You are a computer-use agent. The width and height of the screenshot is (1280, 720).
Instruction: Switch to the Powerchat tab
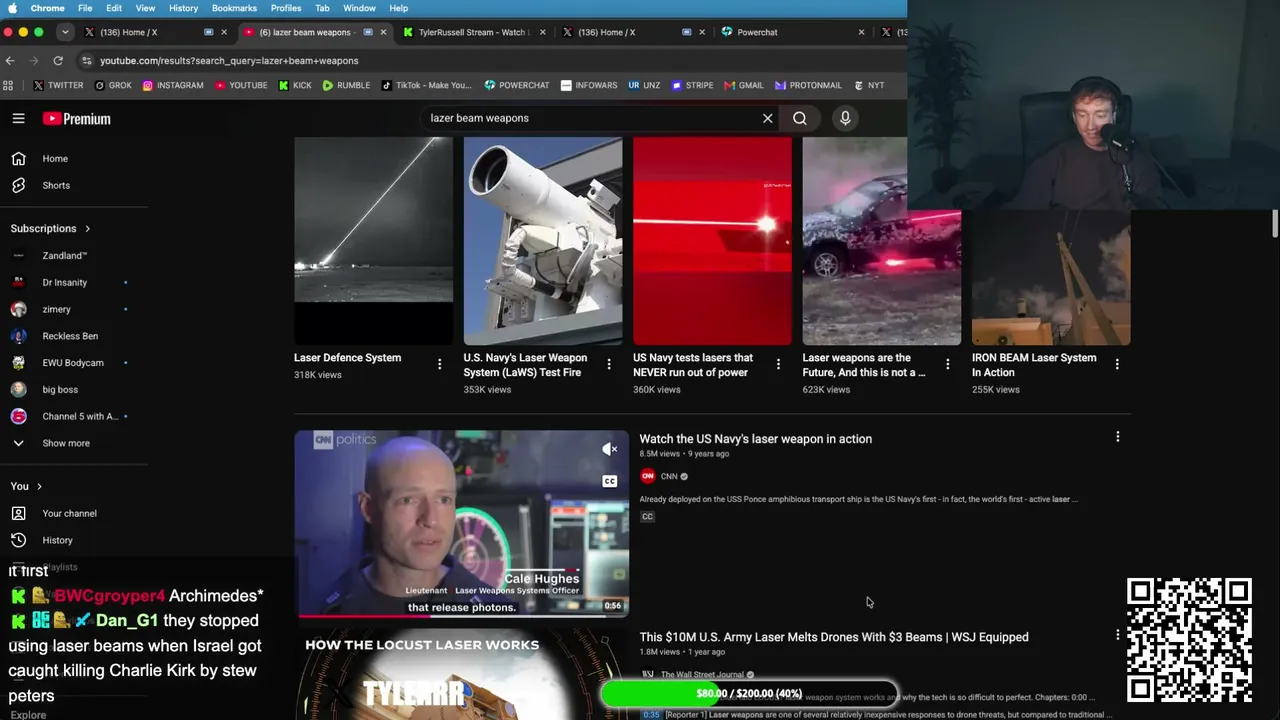tap(757, 32)
